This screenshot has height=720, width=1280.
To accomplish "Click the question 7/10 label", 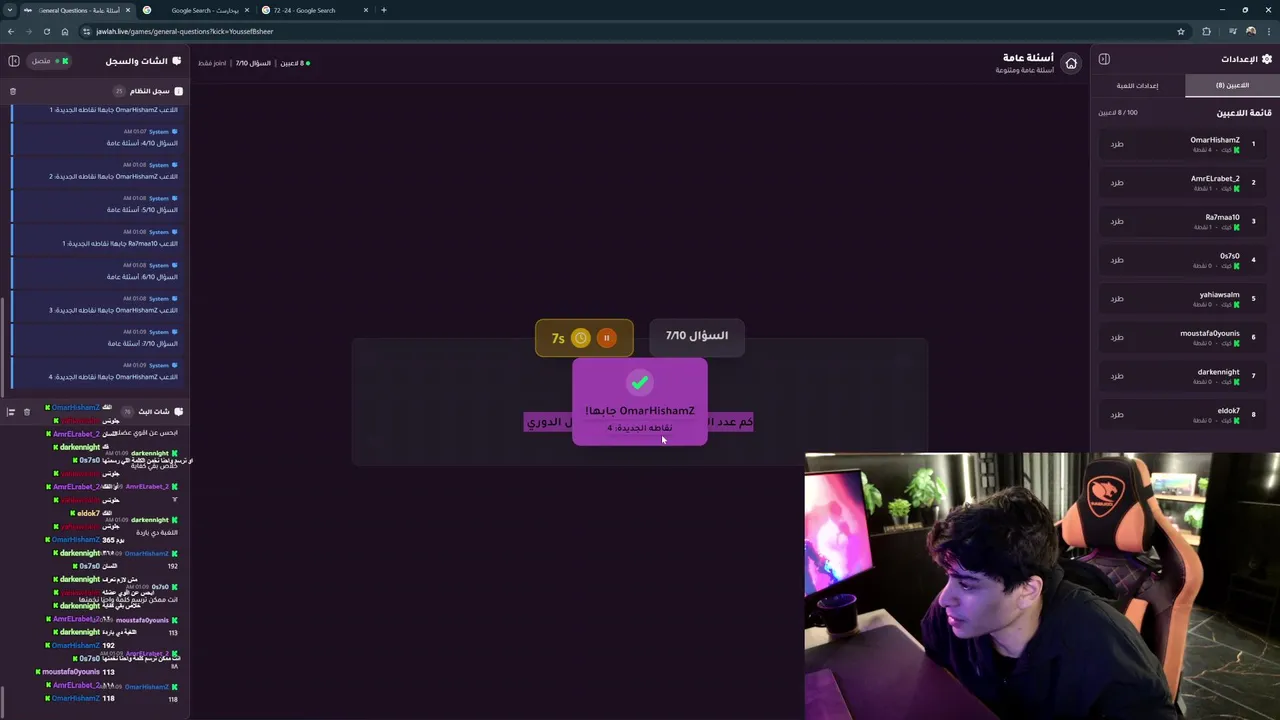I will coord(697,336).
